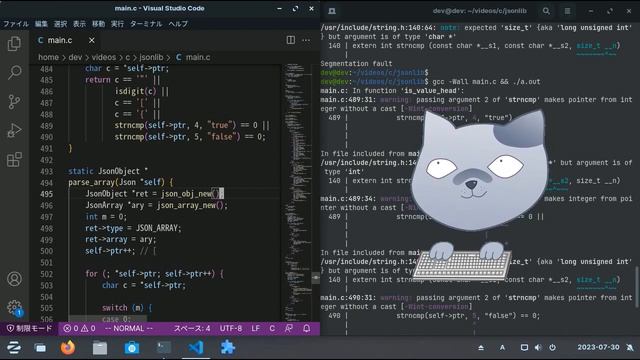Open editor More Actions menu
The width and height of the screenshot is (640, 360).
click(306, 40)
